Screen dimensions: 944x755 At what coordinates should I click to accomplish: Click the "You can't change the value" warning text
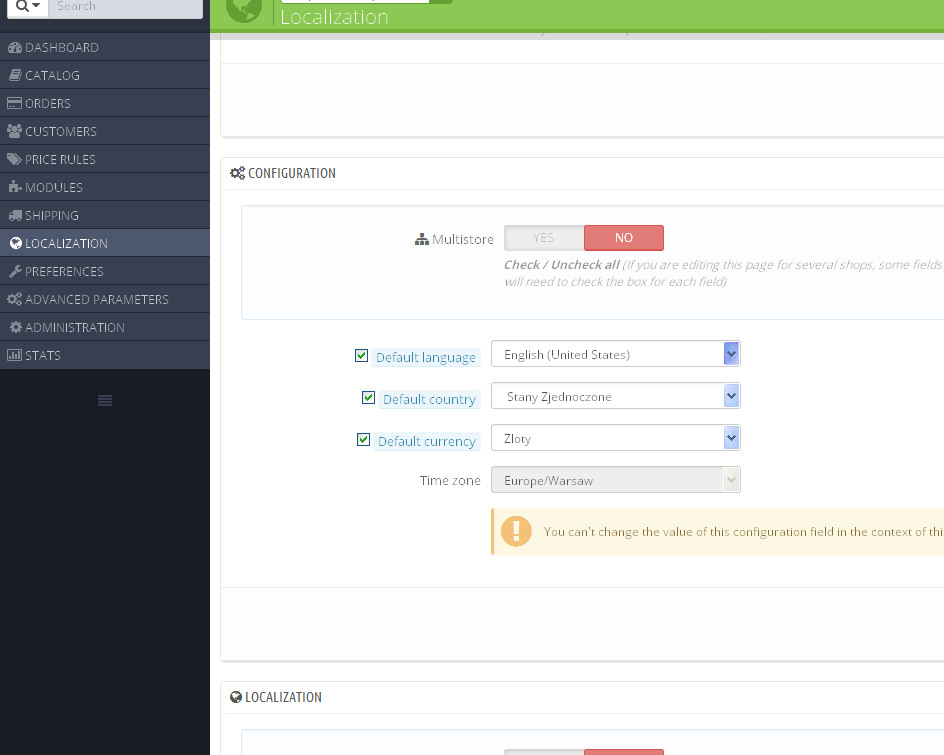click(x=744, y=532)
